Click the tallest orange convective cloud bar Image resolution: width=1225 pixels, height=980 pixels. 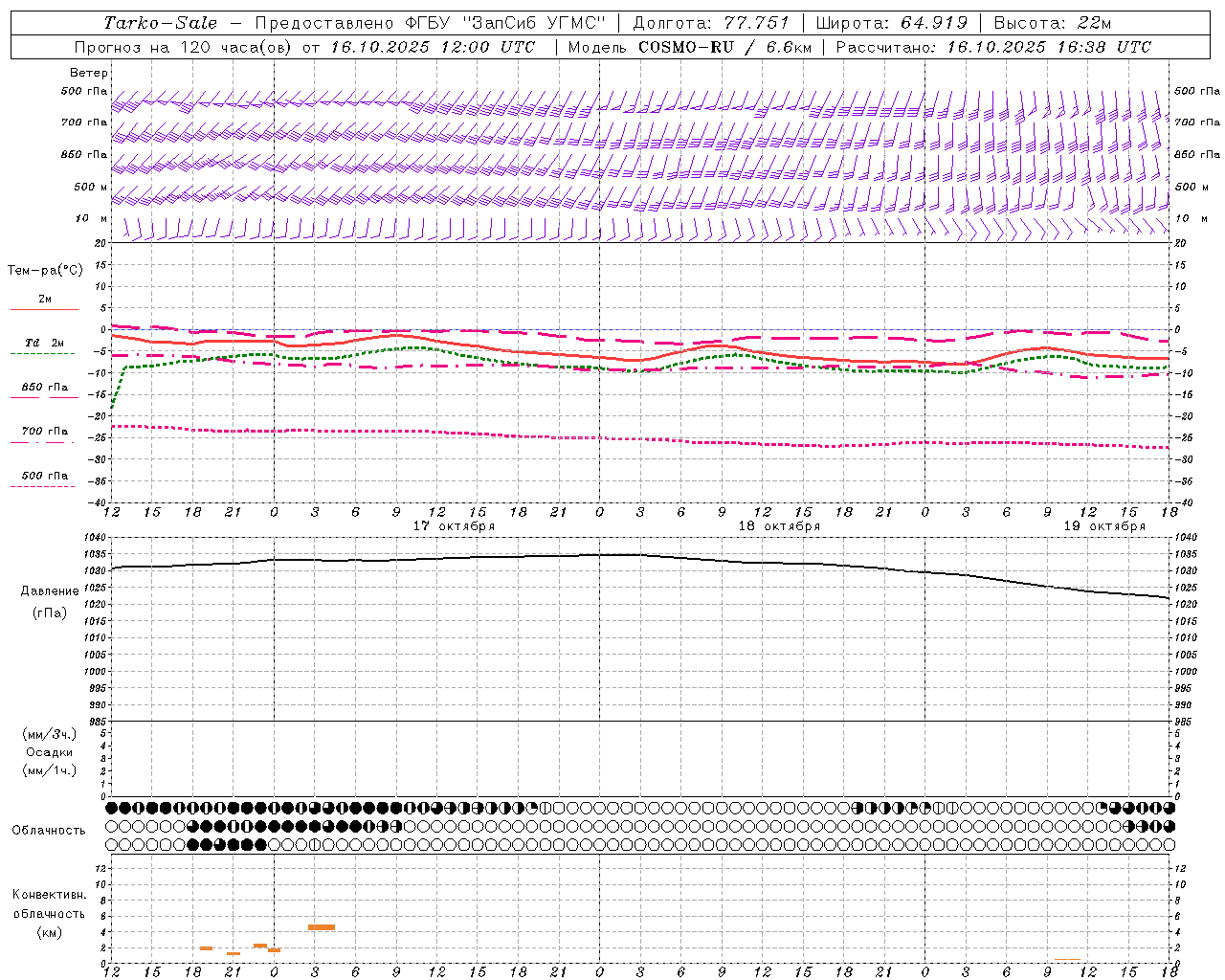pyautogui.click(x=322, y=927)
